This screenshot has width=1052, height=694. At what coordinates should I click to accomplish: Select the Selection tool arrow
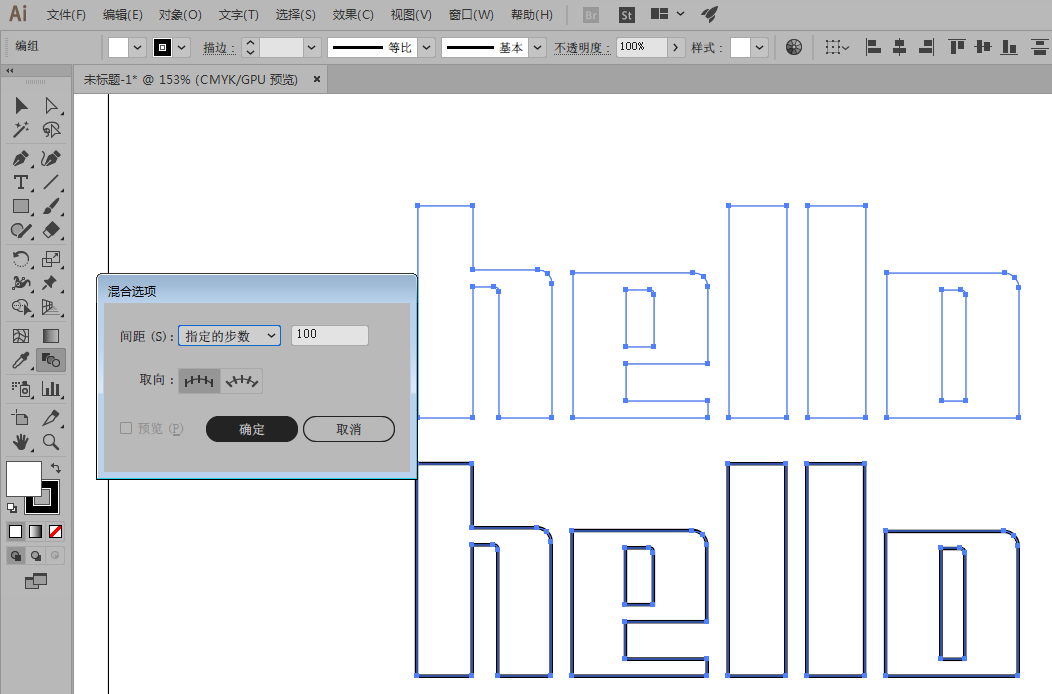21,105
